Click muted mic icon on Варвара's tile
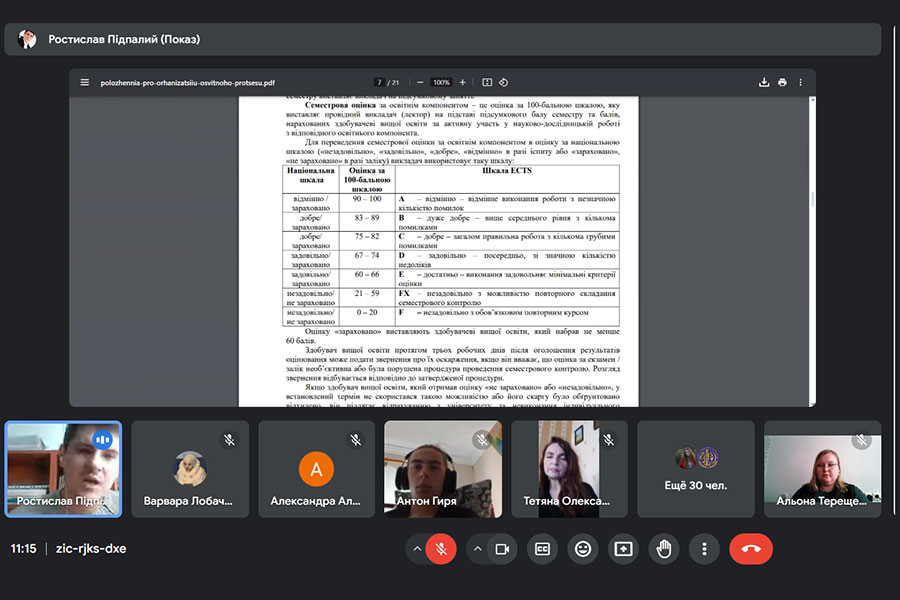 coord(229,440)
